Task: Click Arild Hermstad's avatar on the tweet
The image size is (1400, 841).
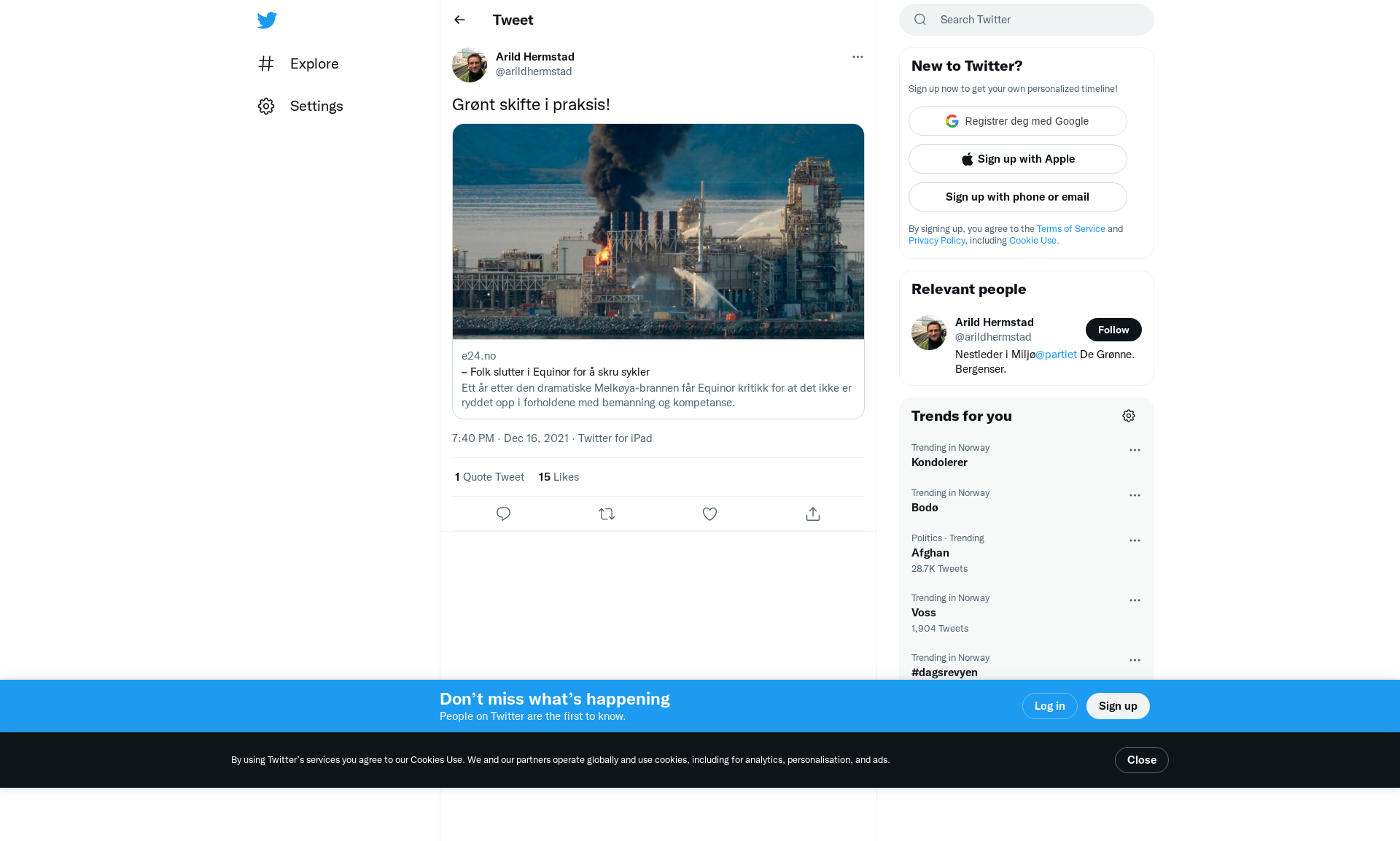Action: point(470,65)
